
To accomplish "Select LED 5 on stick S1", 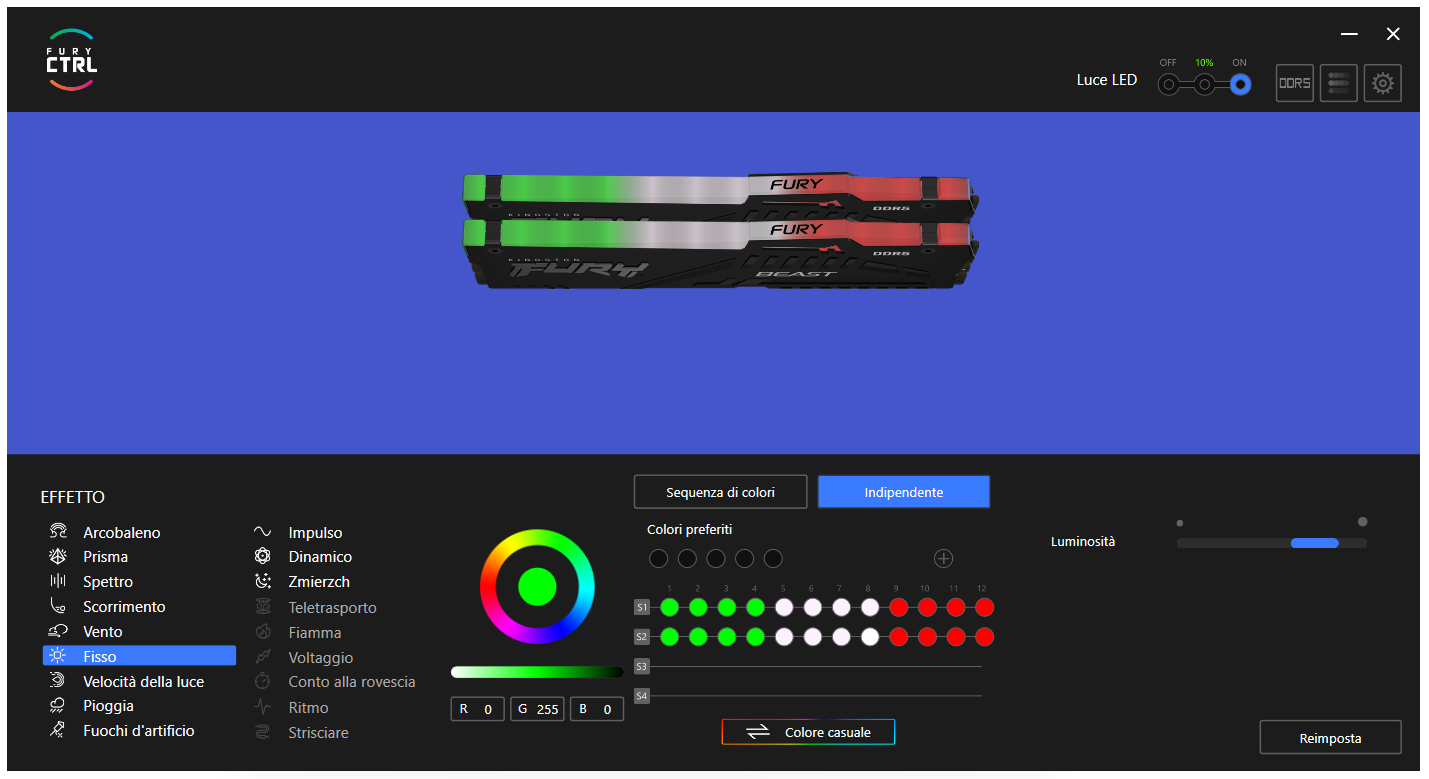I will point(784,607).
